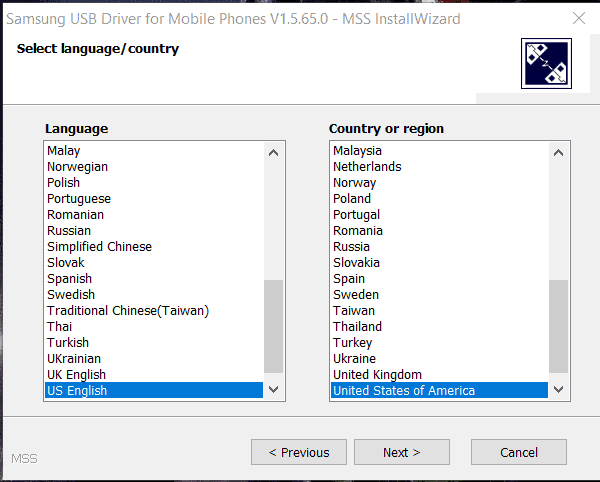Choose Romanian language
600x482 pixels.
[x=154, y=215]
